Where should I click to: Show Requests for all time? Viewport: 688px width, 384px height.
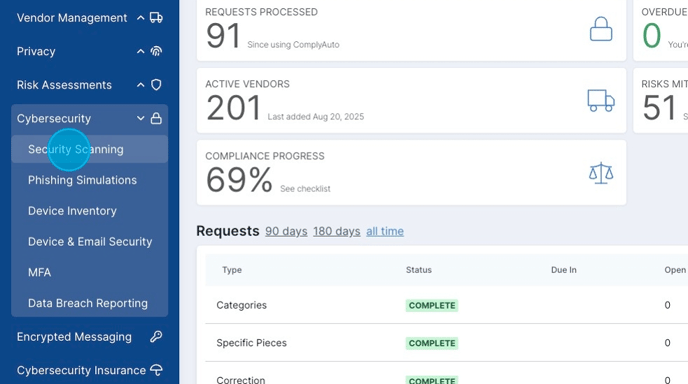tap(385, 231)
